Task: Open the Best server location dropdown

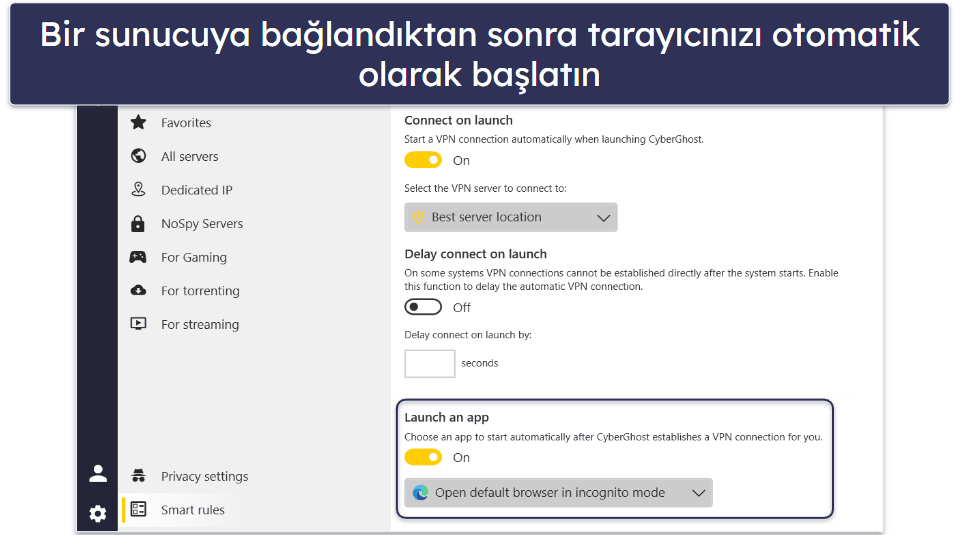Action: pyautogui.click(x=511, y=217)
